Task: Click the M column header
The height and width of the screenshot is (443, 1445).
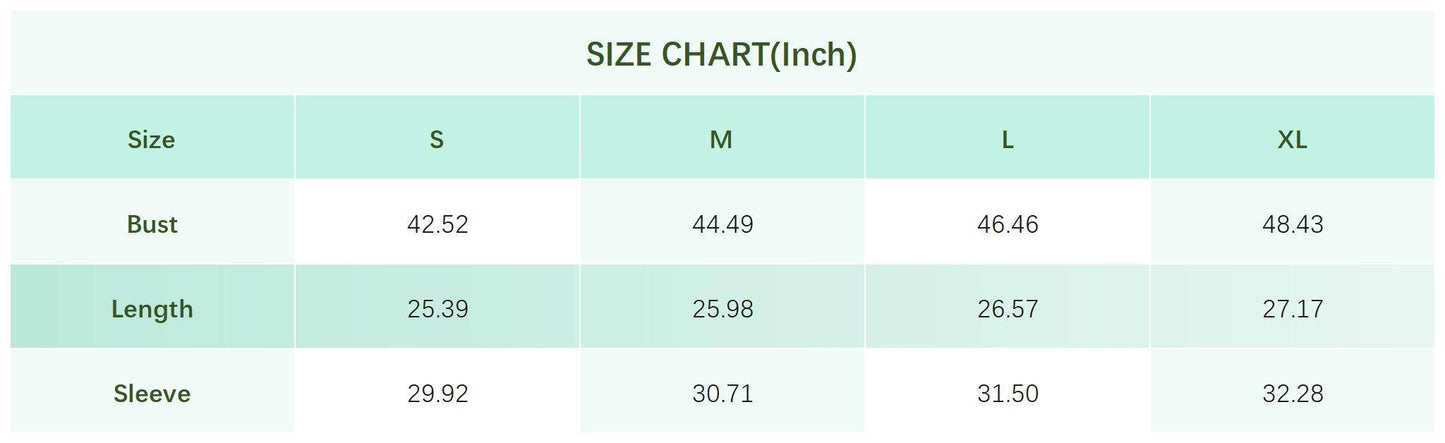Action: [x=721, y=140]
